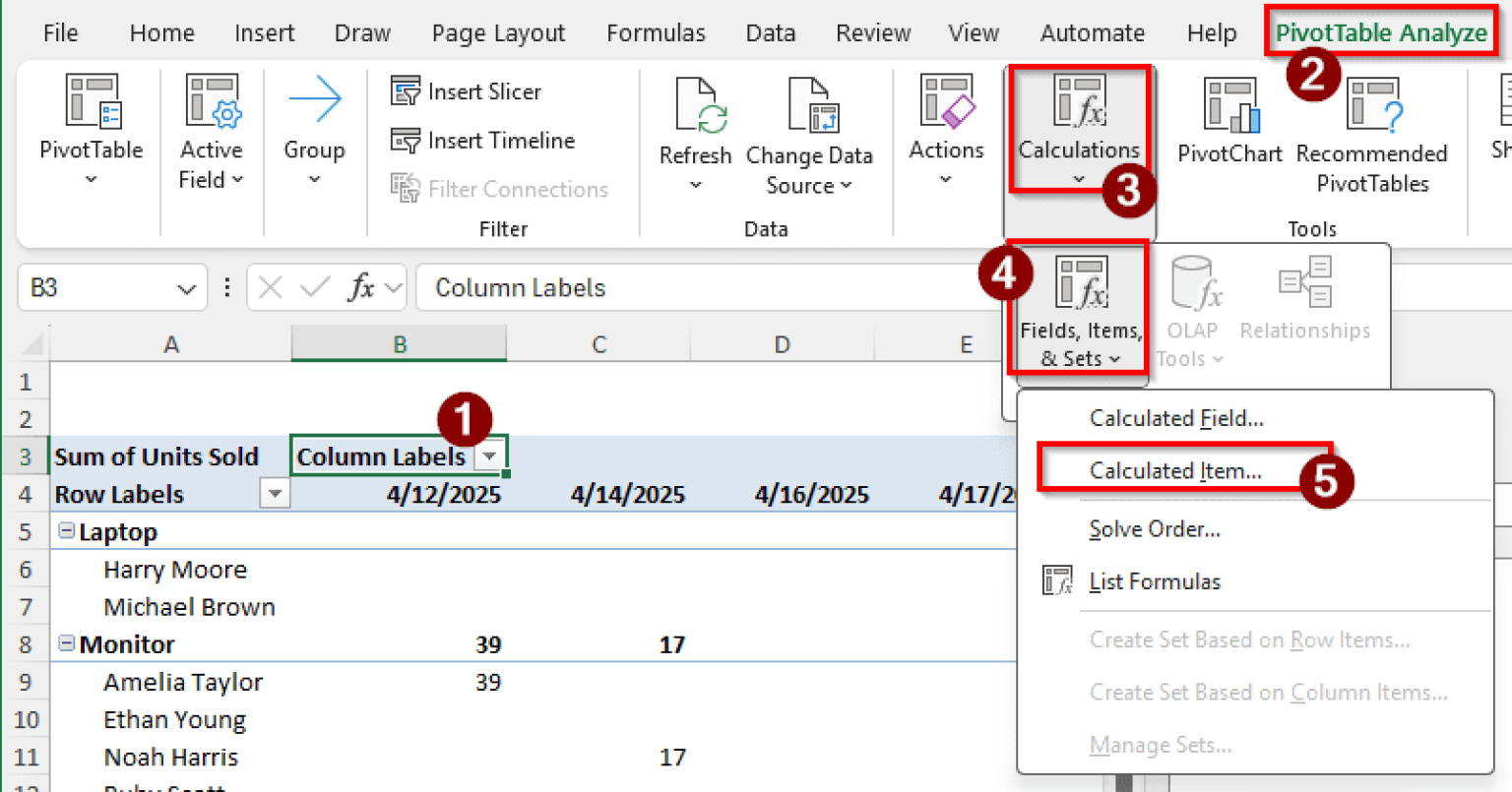Select the Calculated Field menu entry

point(1175,418)
